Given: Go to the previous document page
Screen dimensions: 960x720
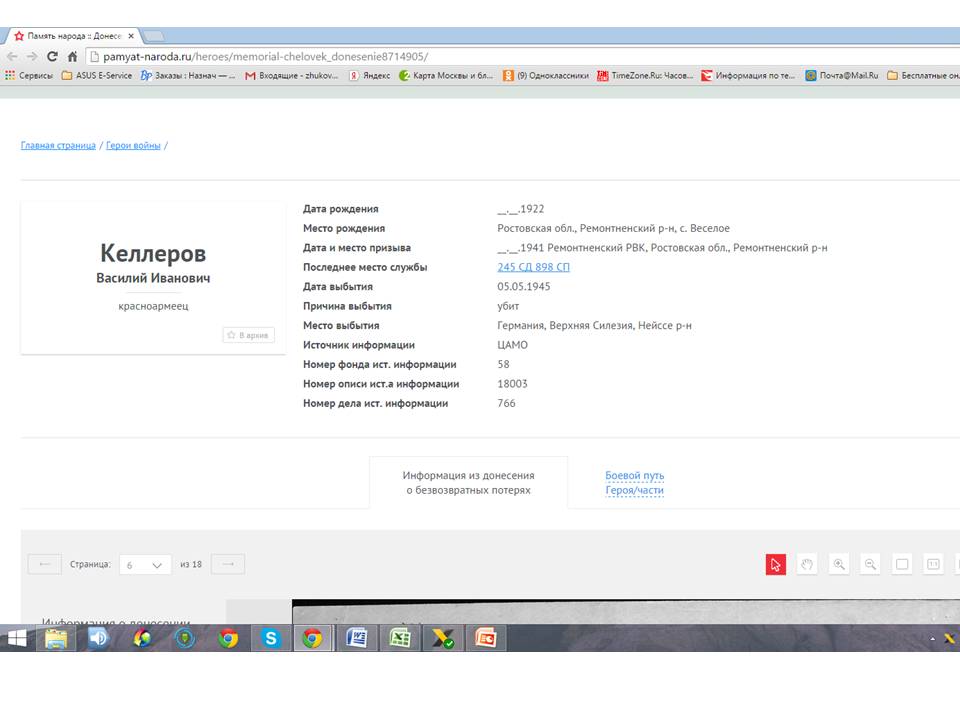Looking at the screenshot, I should coord(44,564).
